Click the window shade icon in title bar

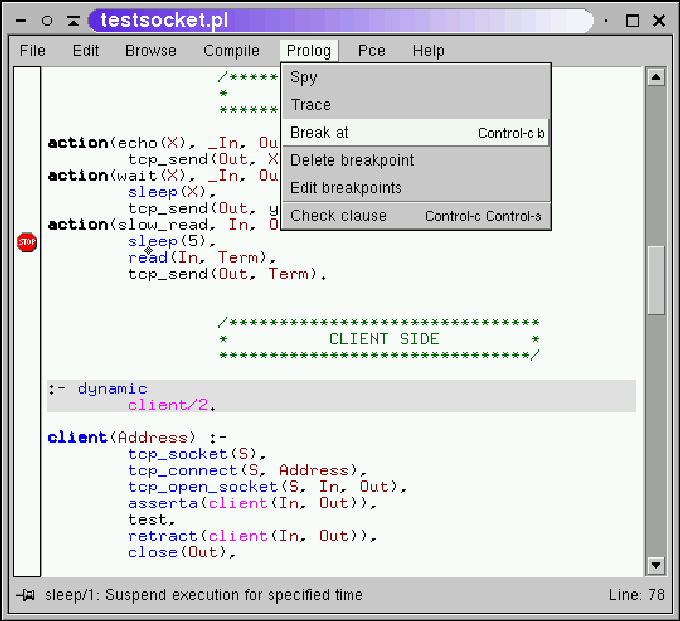click(x=73, y=20)
